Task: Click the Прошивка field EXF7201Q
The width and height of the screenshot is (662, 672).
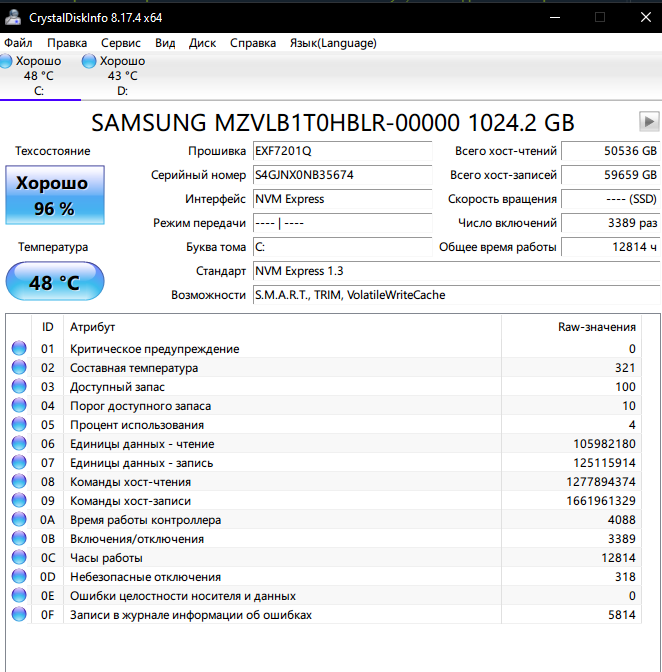Action: 342,151
